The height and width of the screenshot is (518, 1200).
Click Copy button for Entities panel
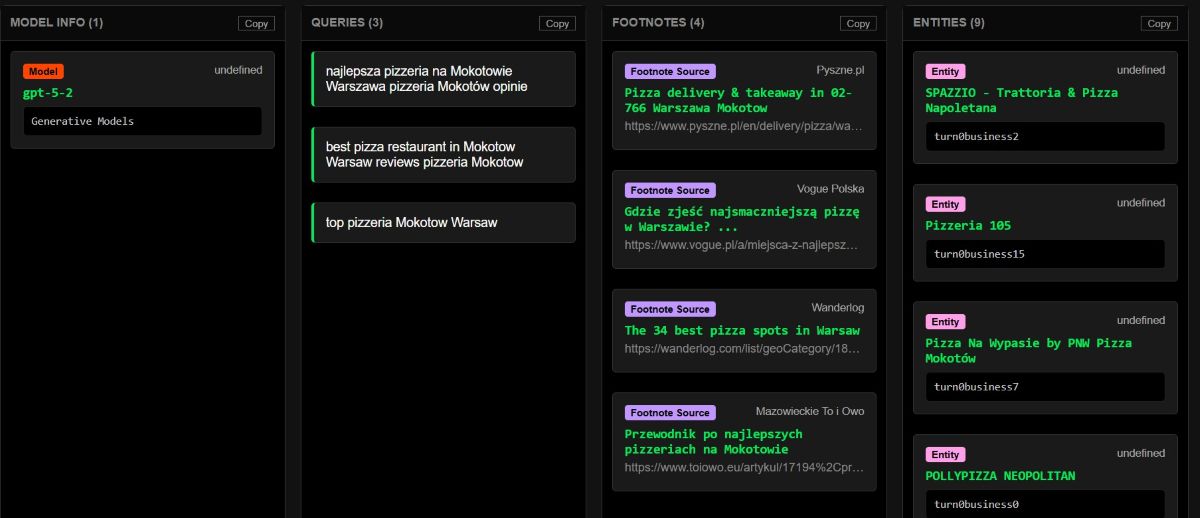(x=1159, y=23)
